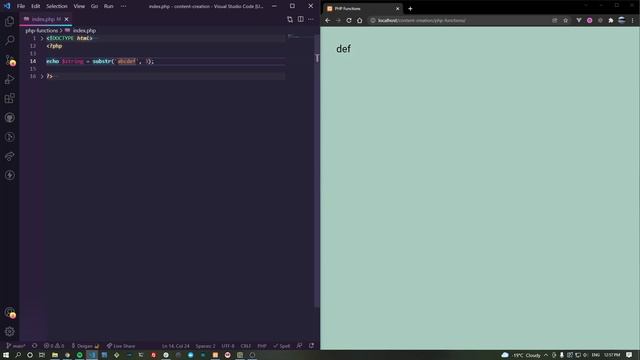Screen dimensions: 640x360
Task: Click the Synchronize Changes status icon
Action: click(x=35, y=346)
